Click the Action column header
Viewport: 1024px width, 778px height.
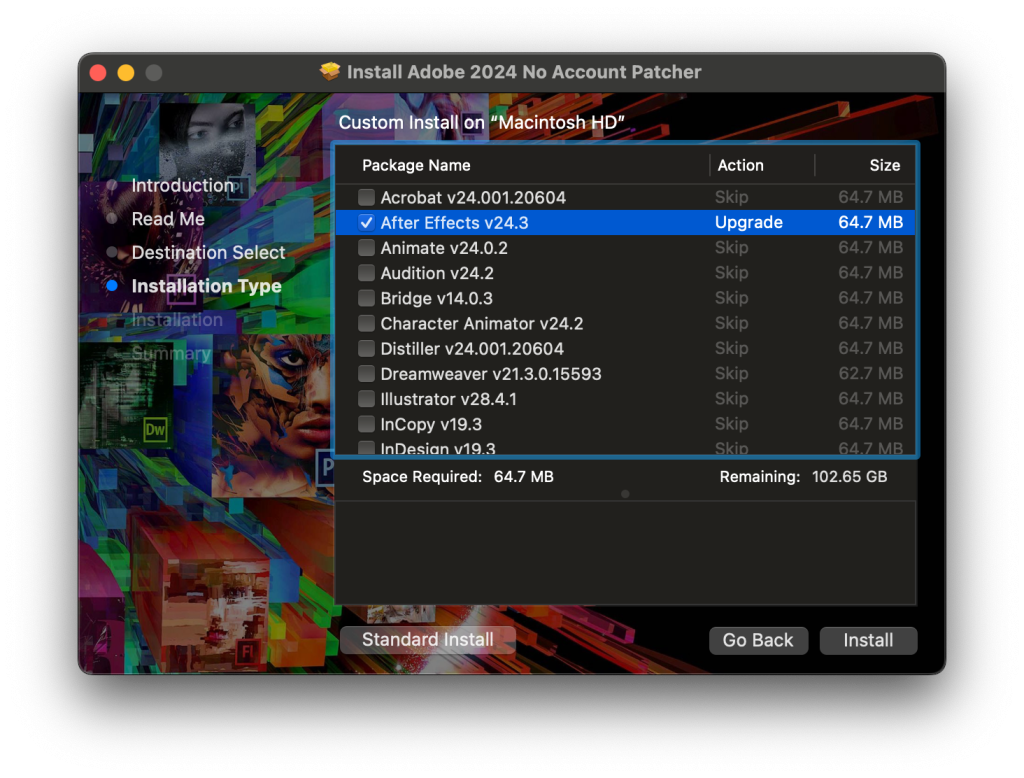[x=740, y=165]
